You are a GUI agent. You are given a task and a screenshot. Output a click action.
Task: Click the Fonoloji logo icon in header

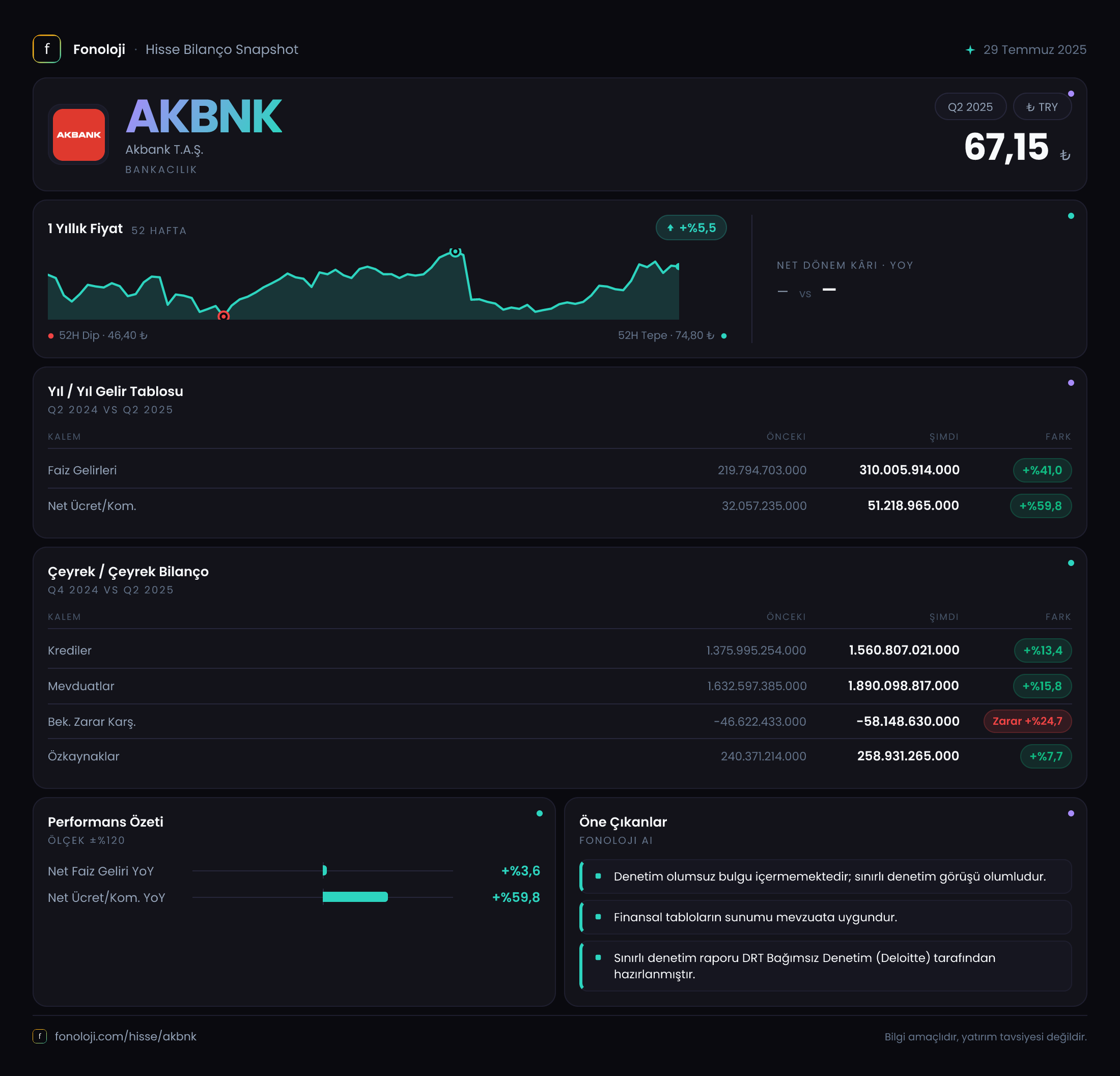(47, 49)
